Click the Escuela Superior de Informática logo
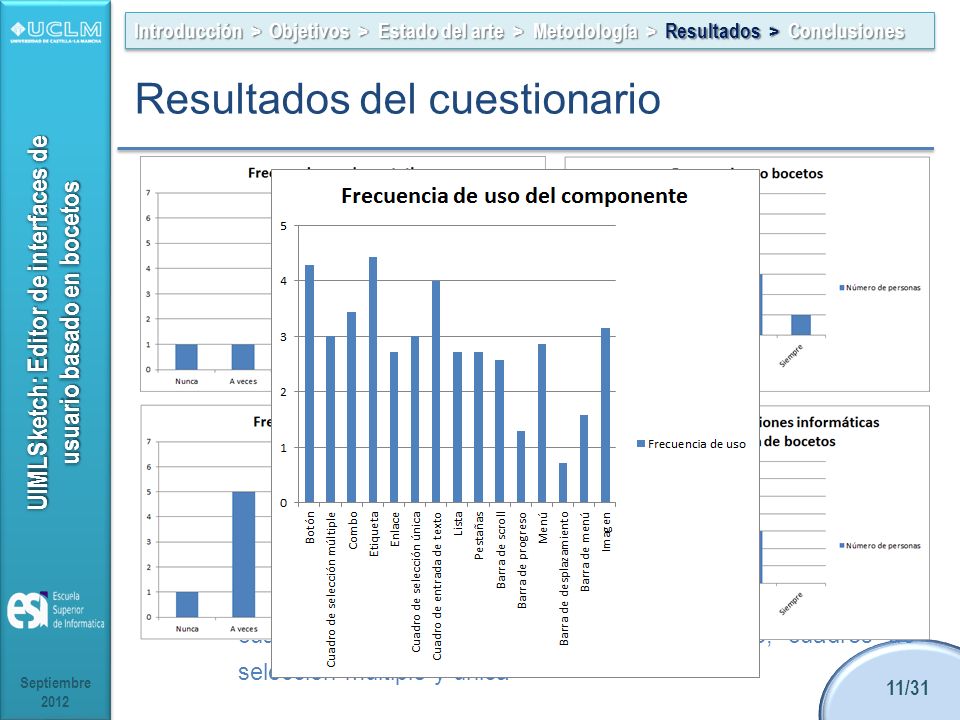 click(x=55, y=610)
